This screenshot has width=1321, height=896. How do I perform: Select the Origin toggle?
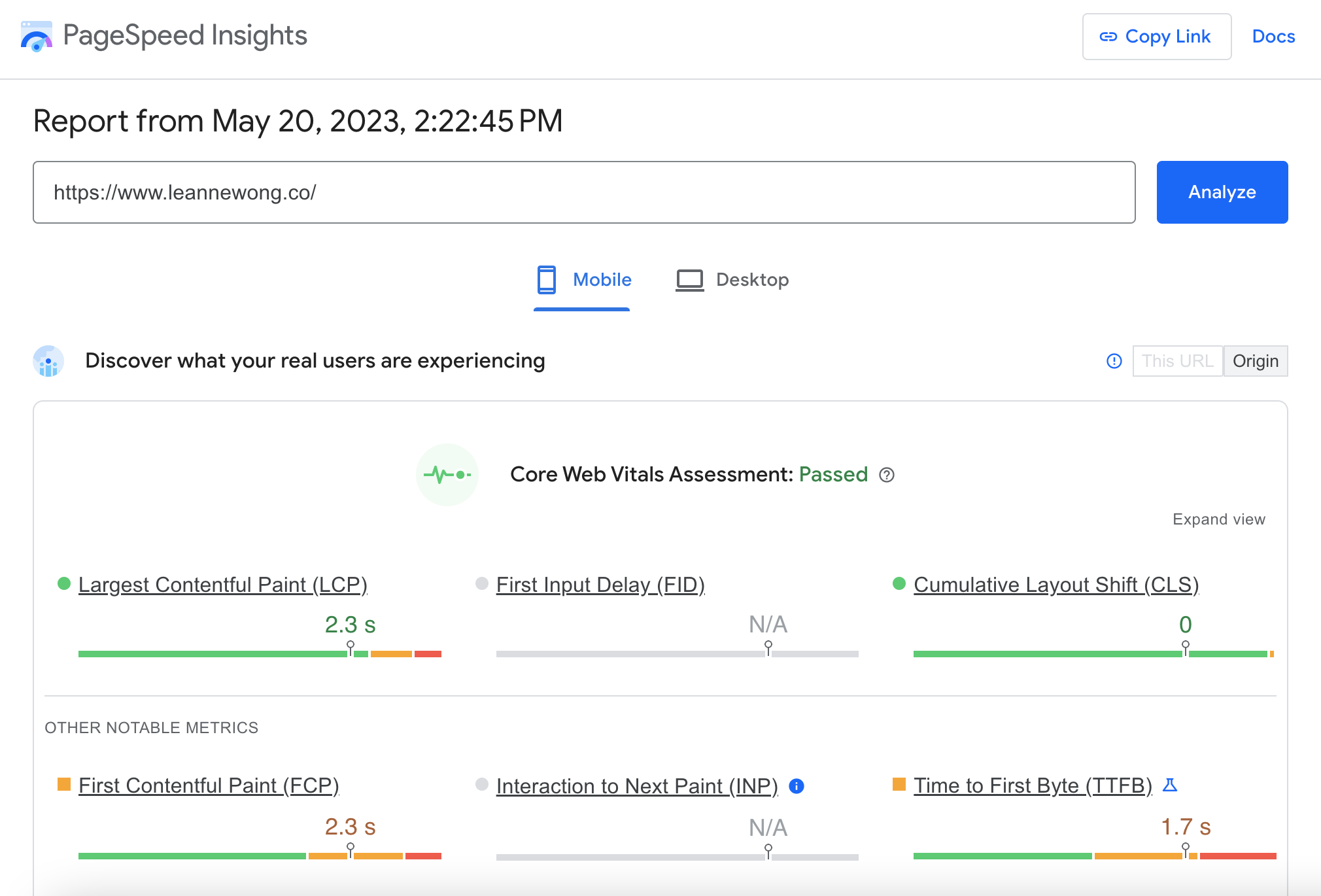click(1255, 361)
